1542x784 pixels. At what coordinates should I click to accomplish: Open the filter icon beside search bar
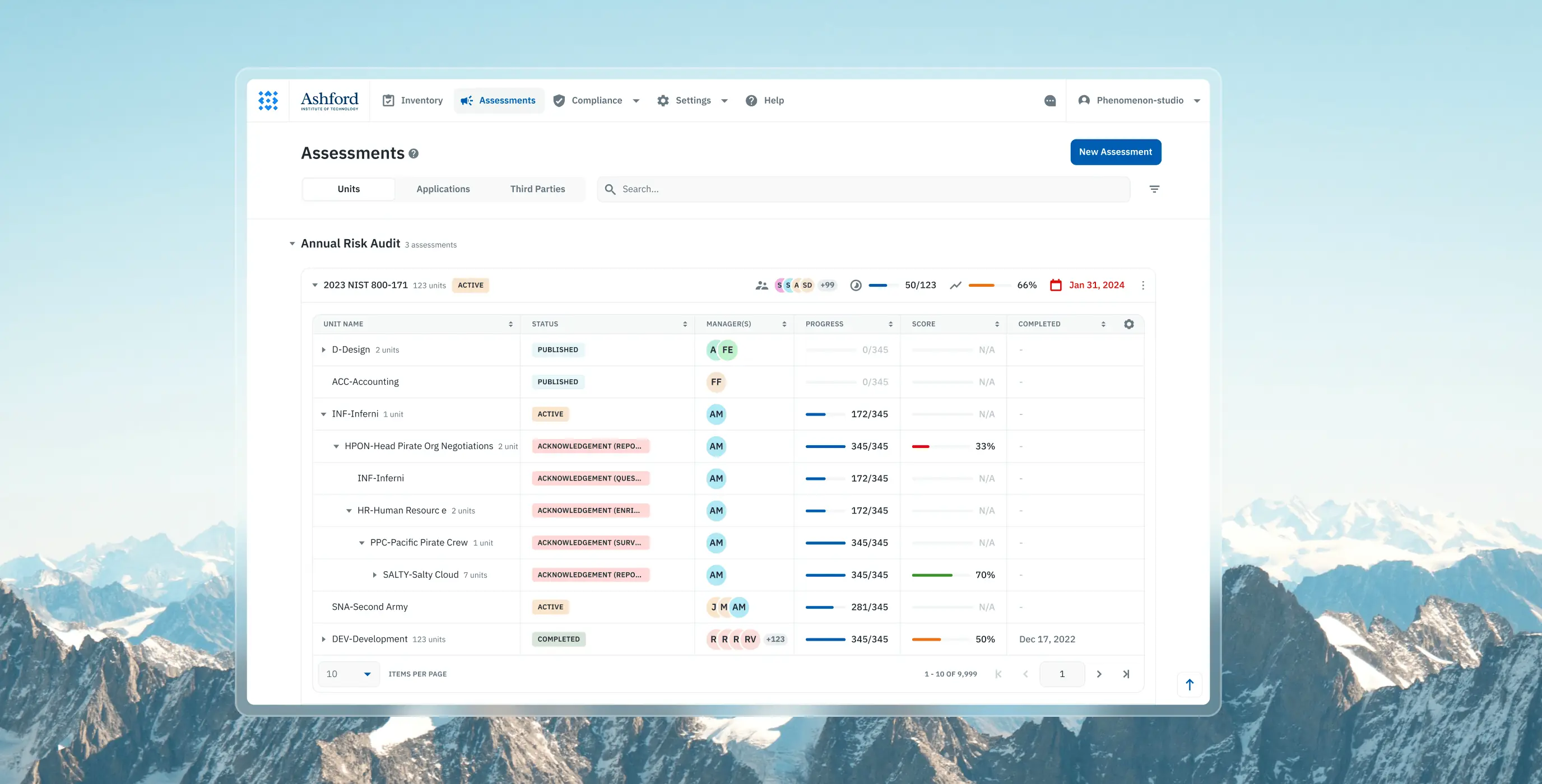click(1155, 189)
